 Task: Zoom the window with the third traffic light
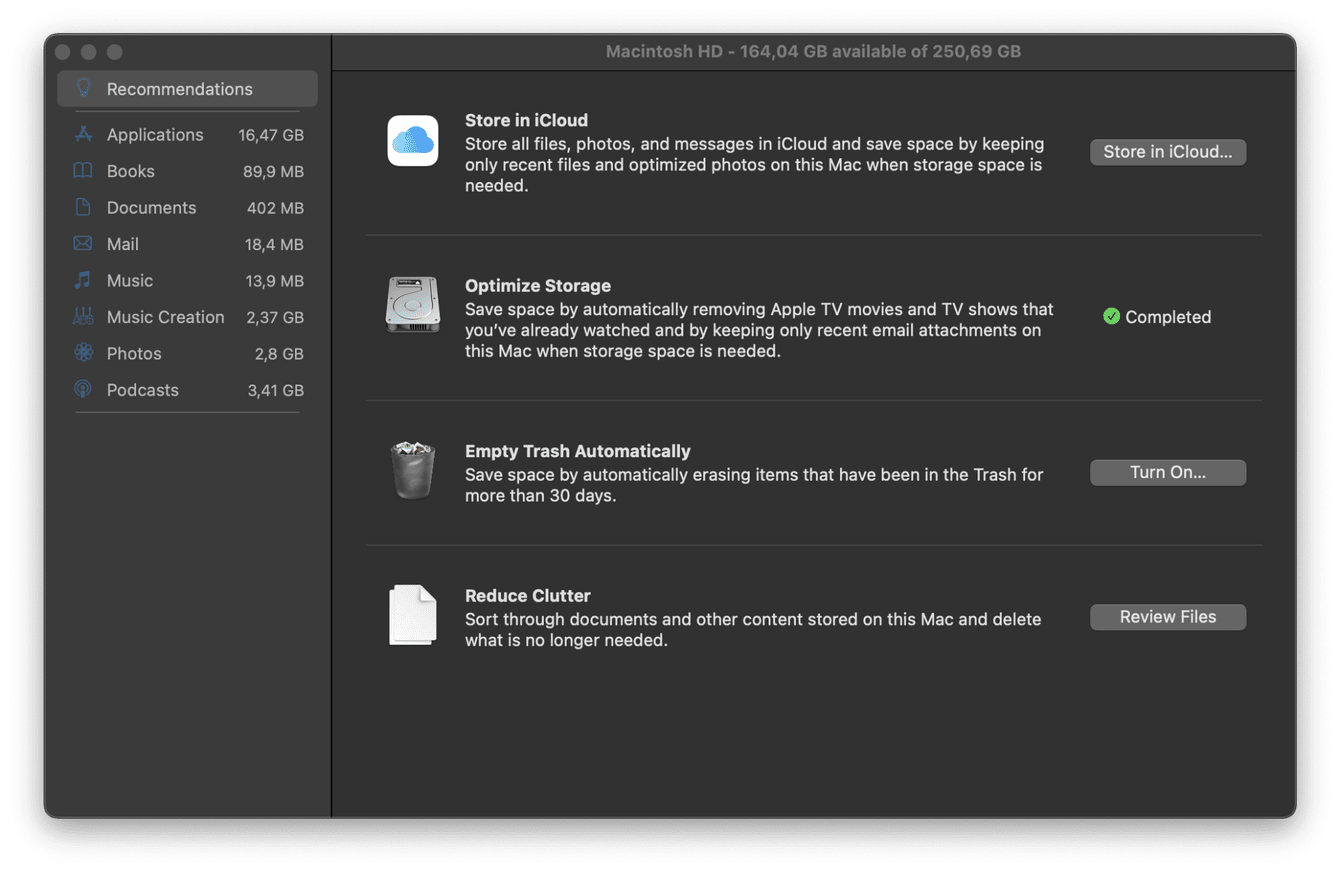[x=114, y=52]
